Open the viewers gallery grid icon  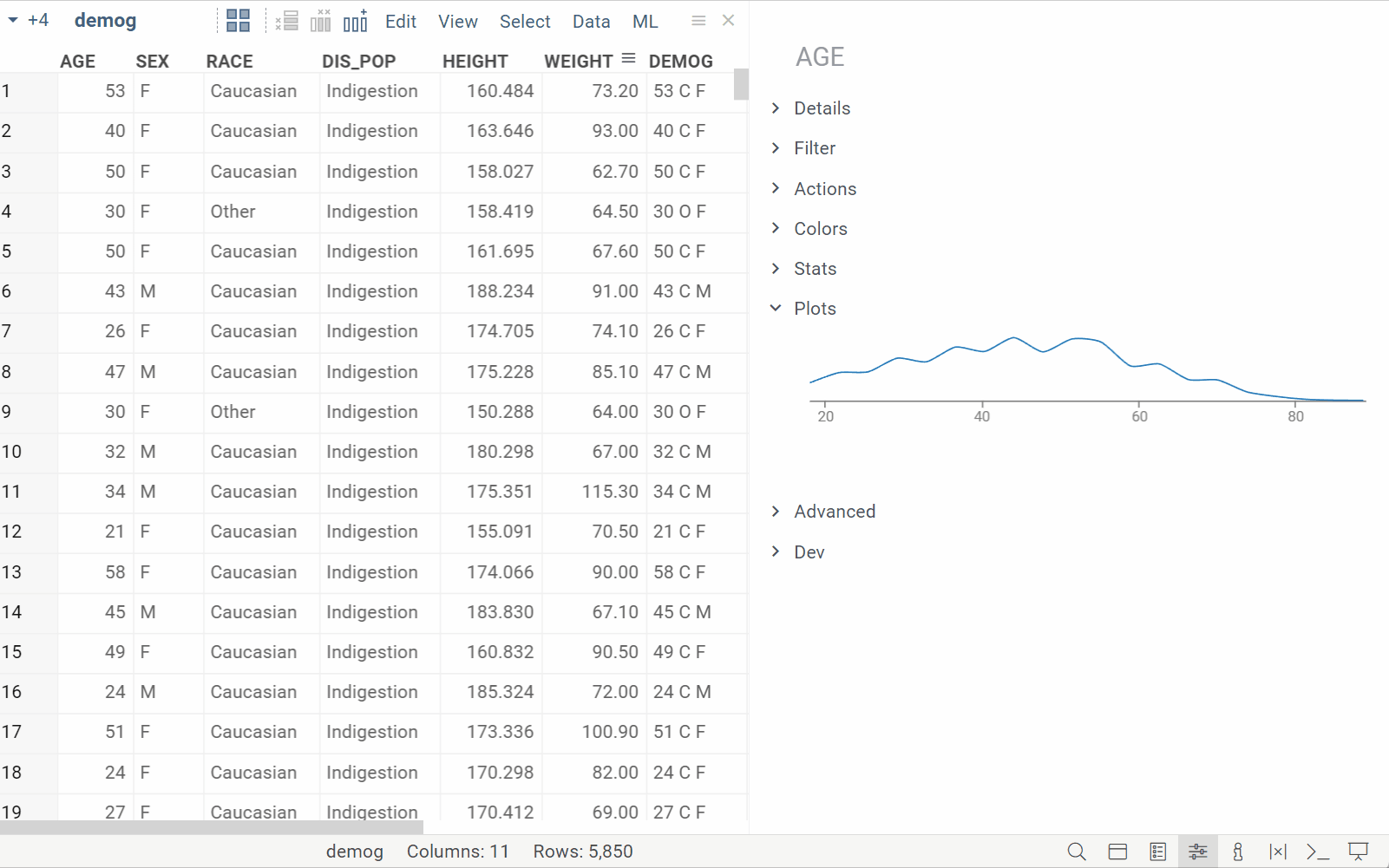click(238, 21)
